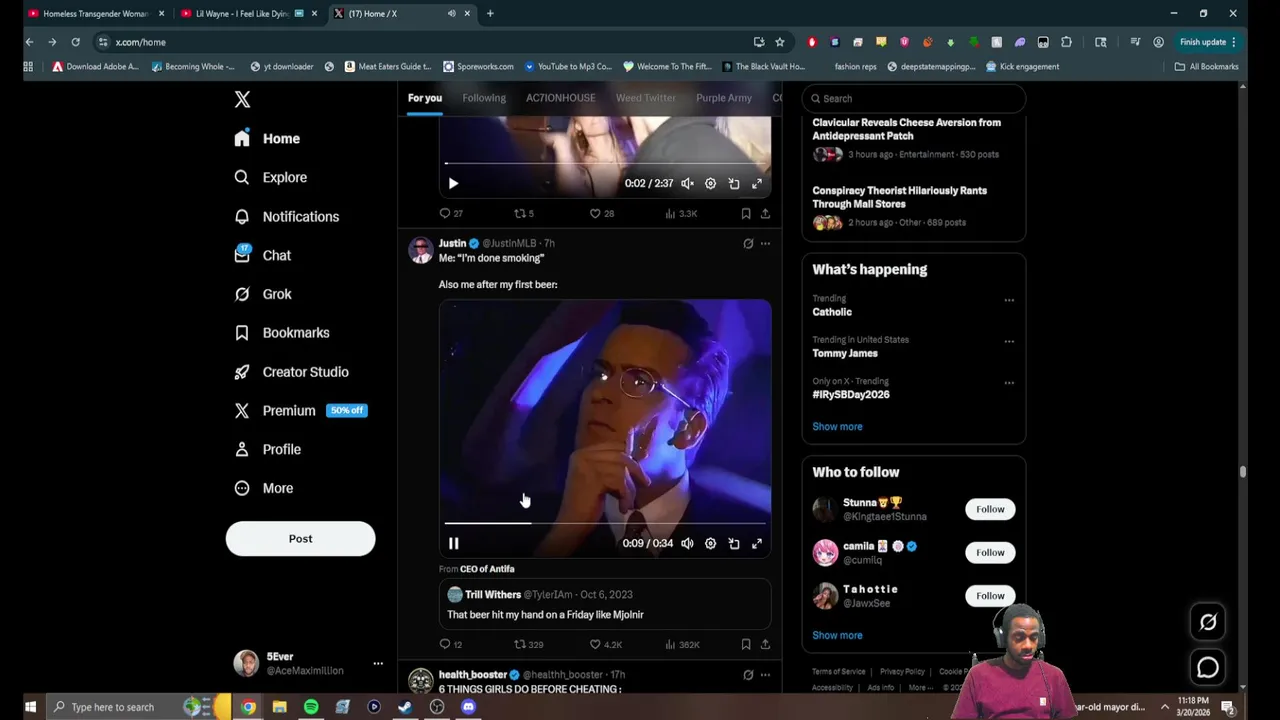Bookmark Justin's post

746,645
